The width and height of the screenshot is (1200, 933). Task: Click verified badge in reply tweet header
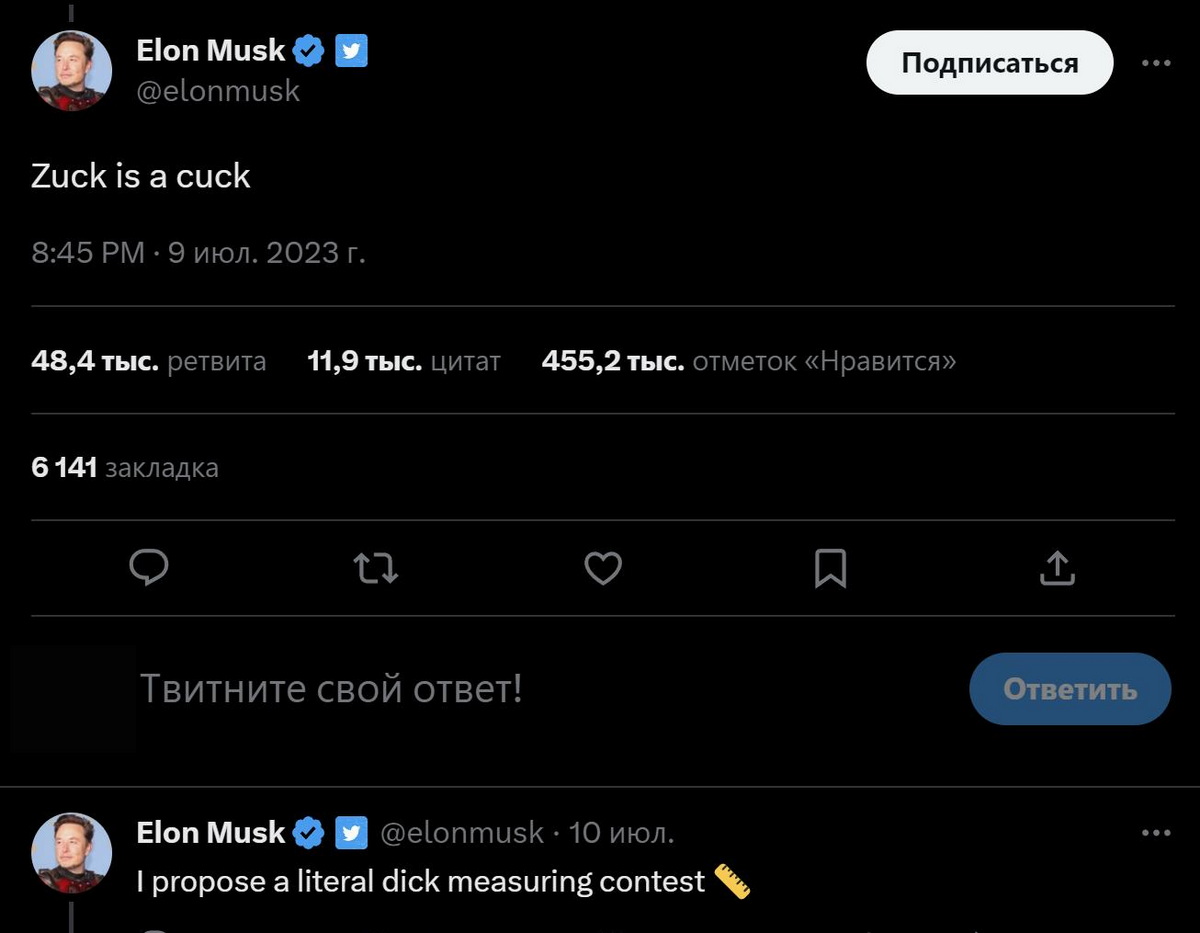point(310,832)
